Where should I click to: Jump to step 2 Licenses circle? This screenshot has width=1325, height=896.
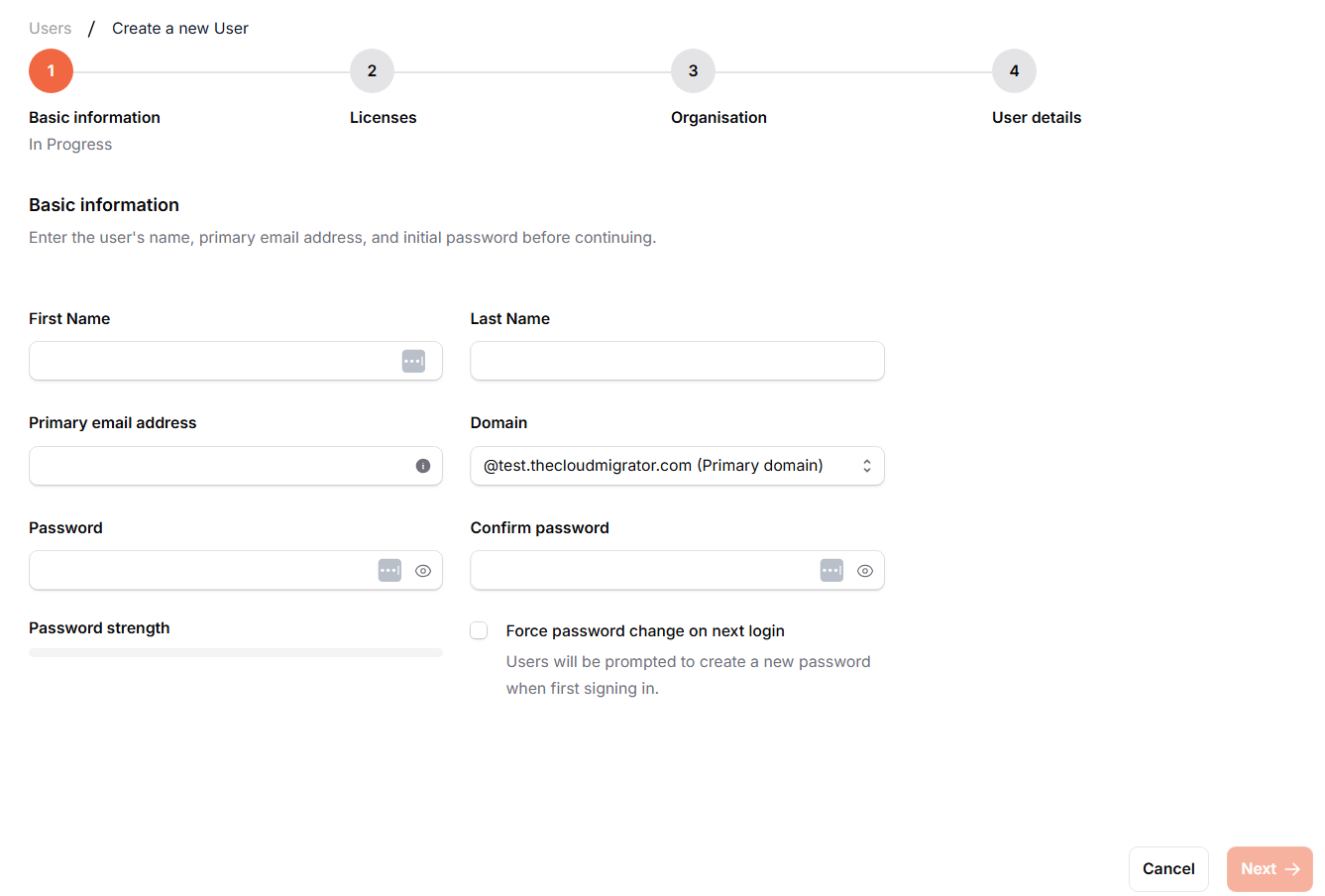coord(372,71)
